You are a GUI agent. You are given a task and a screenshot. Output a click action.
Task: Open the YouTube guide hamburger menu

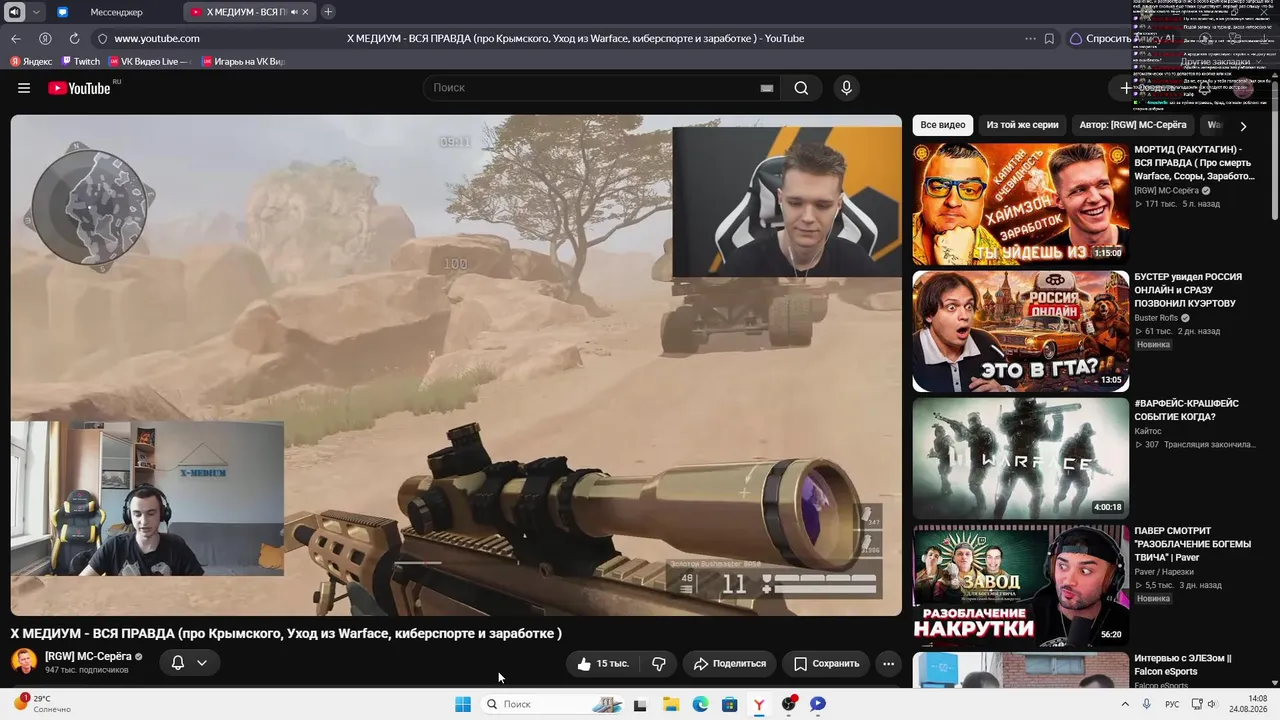coord(24,88)
